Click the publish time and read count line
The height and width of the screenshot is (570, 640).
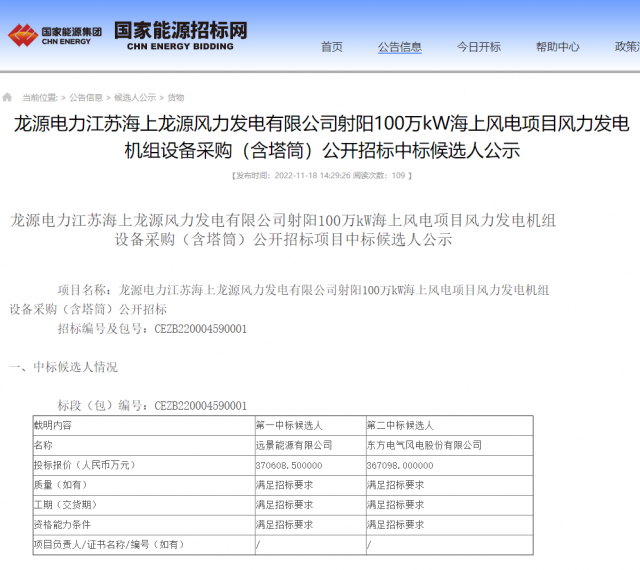tap(320, 176)
